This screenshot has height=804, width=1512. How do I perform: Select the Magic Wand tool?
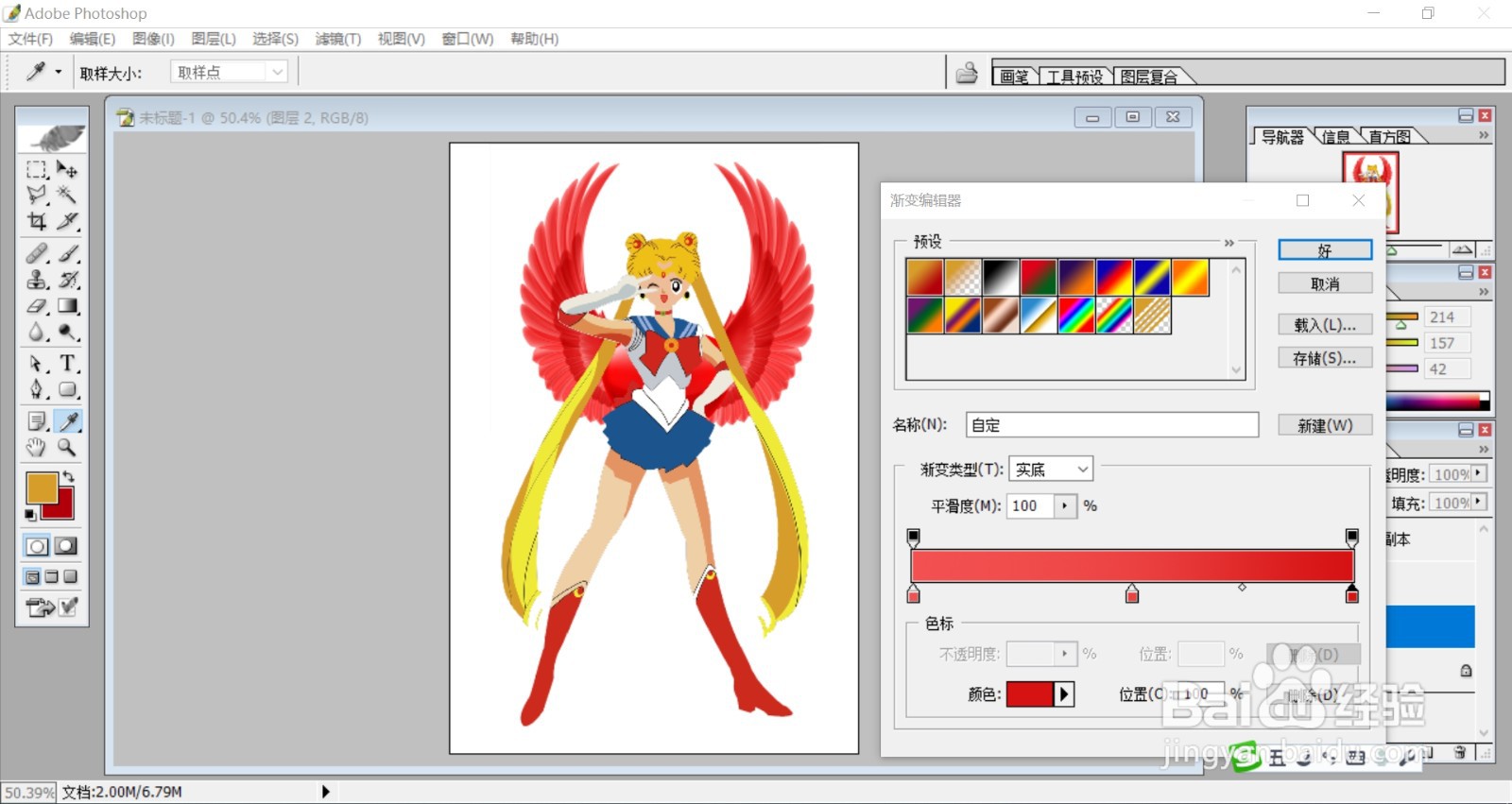[x=67, y=196]
